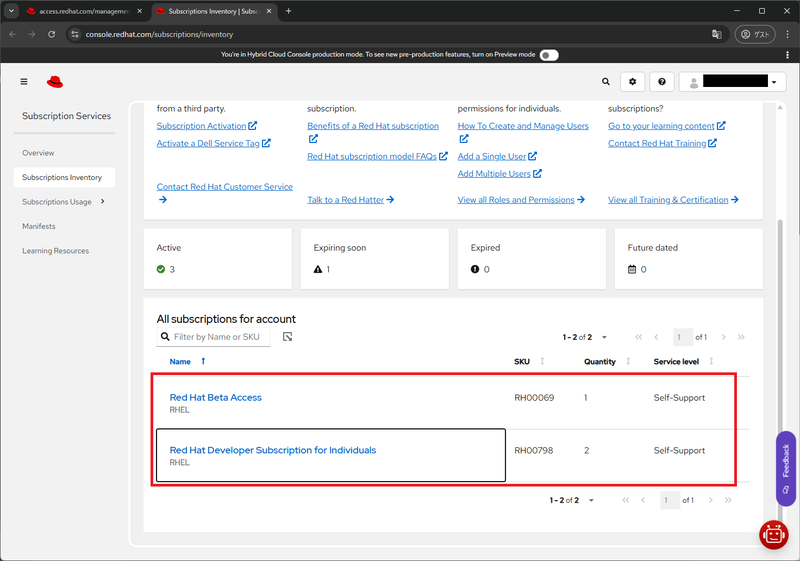Open the Feedback side tab
800x561 pixels.
(786, 469)
